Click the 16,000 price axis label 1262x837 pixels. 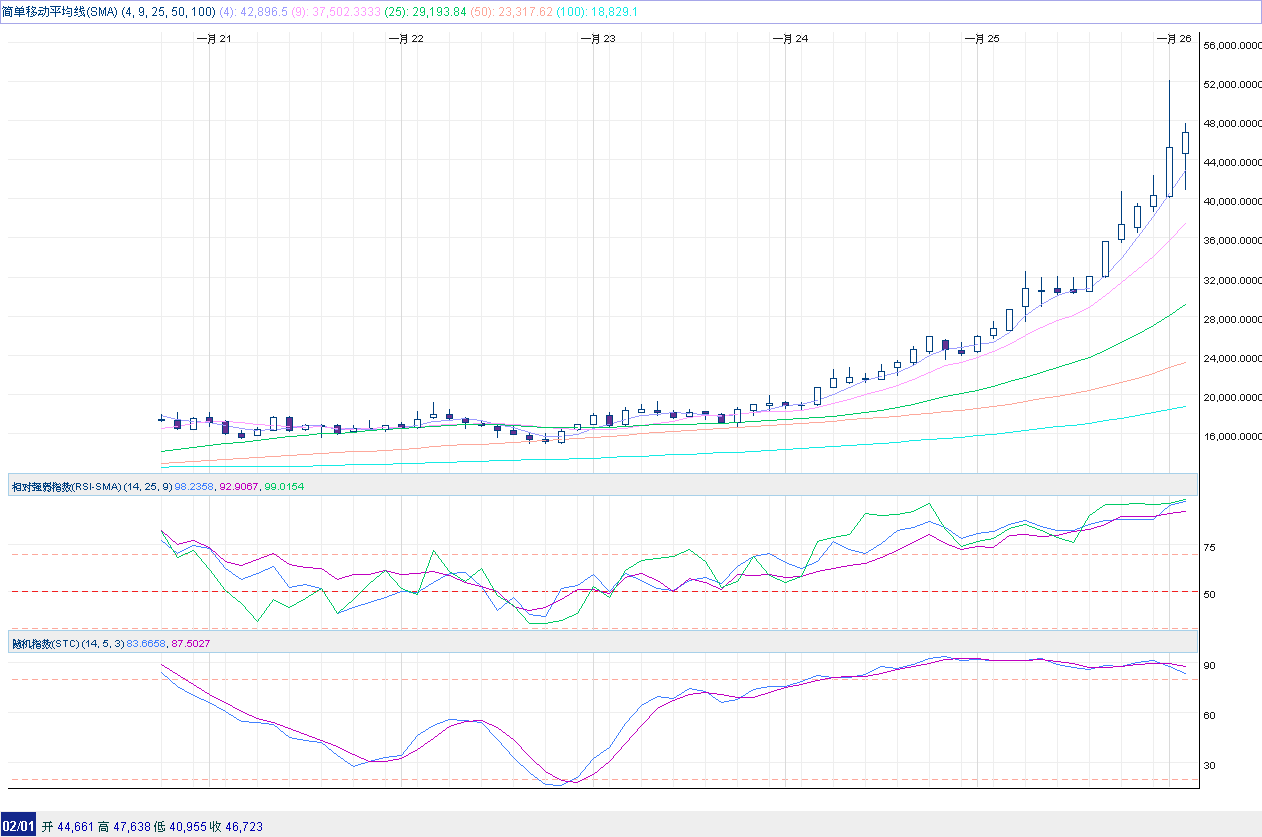1232,437
